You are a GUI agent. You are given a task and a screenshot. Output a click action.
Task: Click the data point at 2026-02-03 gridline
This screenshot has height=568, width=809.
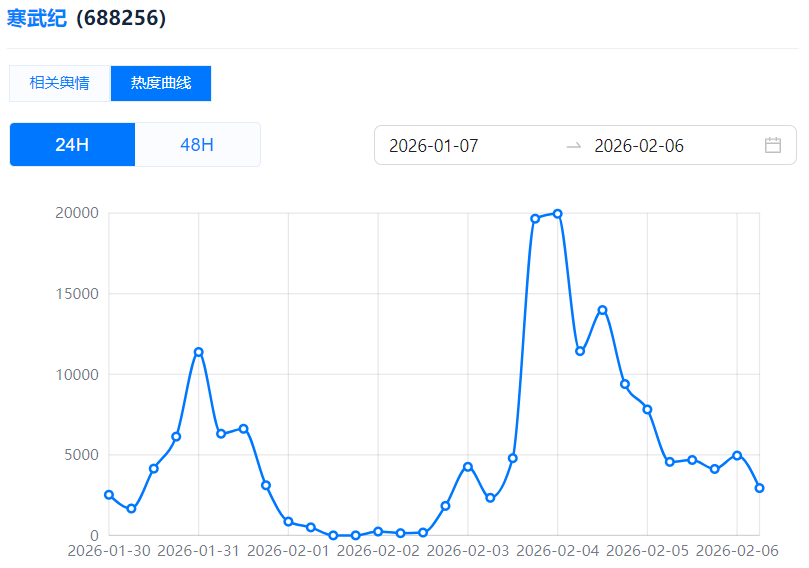coord(468,467)
